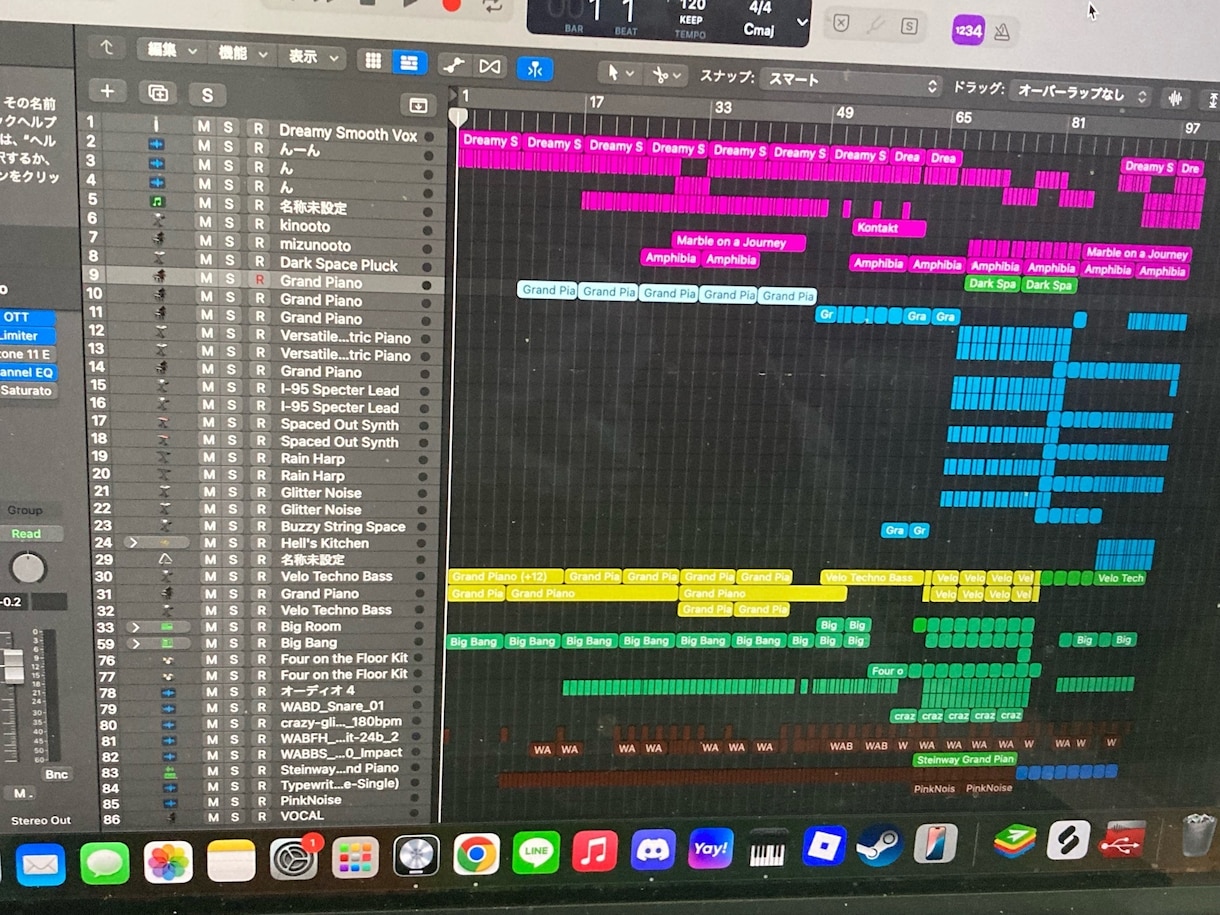Open LINE from the dock

(x=535, y=853)
